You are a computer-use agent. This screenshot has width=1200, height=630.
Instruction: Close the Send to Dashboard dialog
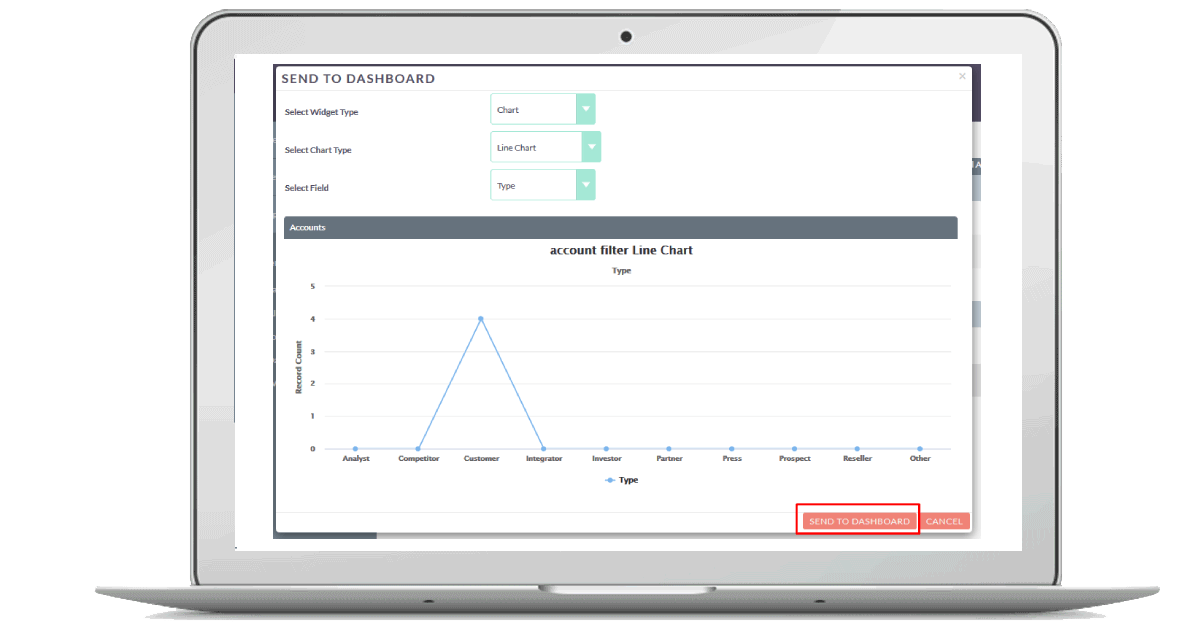click(x=962, y=76)
